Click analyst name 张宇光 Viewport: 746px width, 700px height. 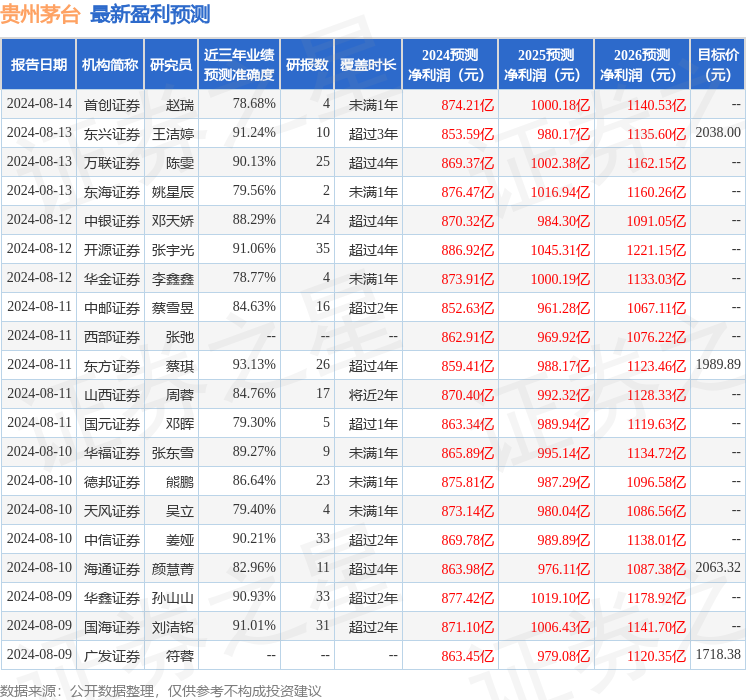(173, 250)
